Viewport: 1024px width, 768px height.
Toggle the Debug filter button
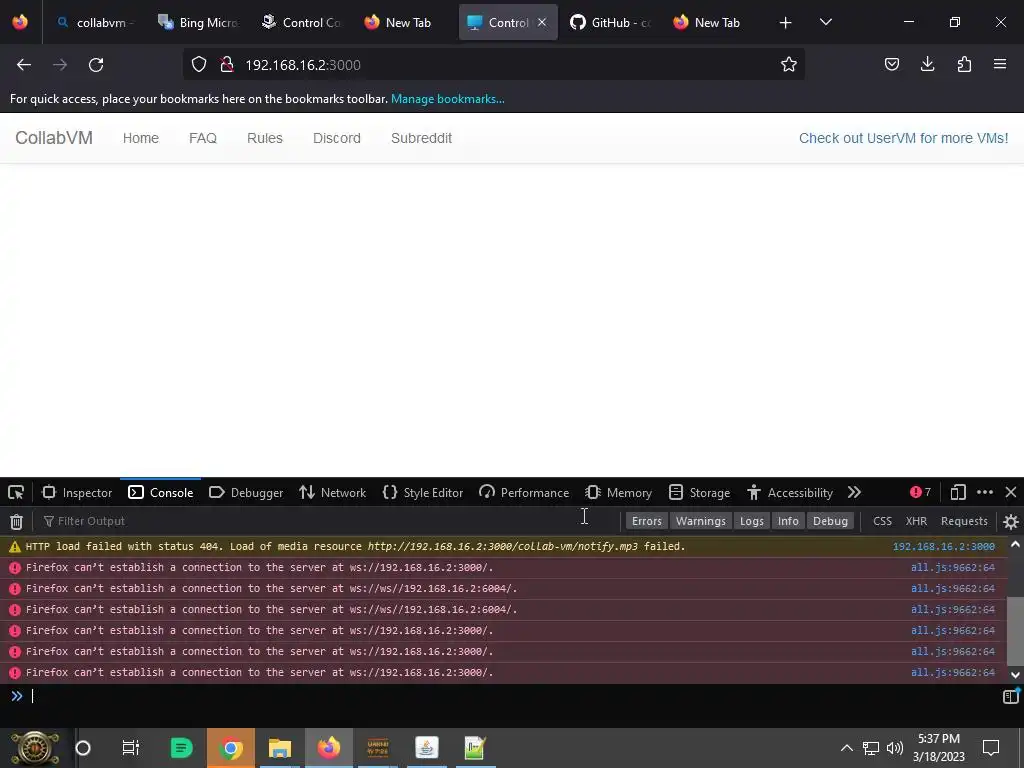[x=830, y=521]
